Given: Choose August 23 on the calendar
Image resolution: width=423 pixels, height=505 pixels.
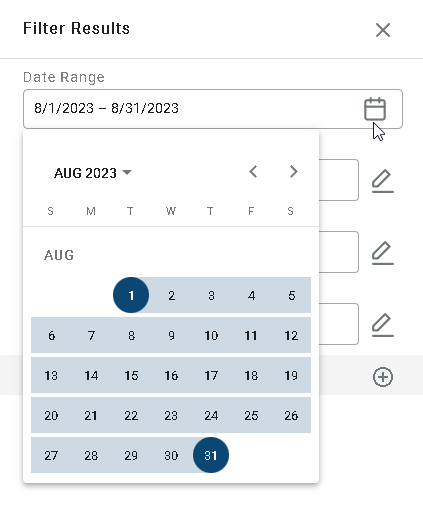Looking at the screenshot, I should pyautogui.click(x=171, y=415).
